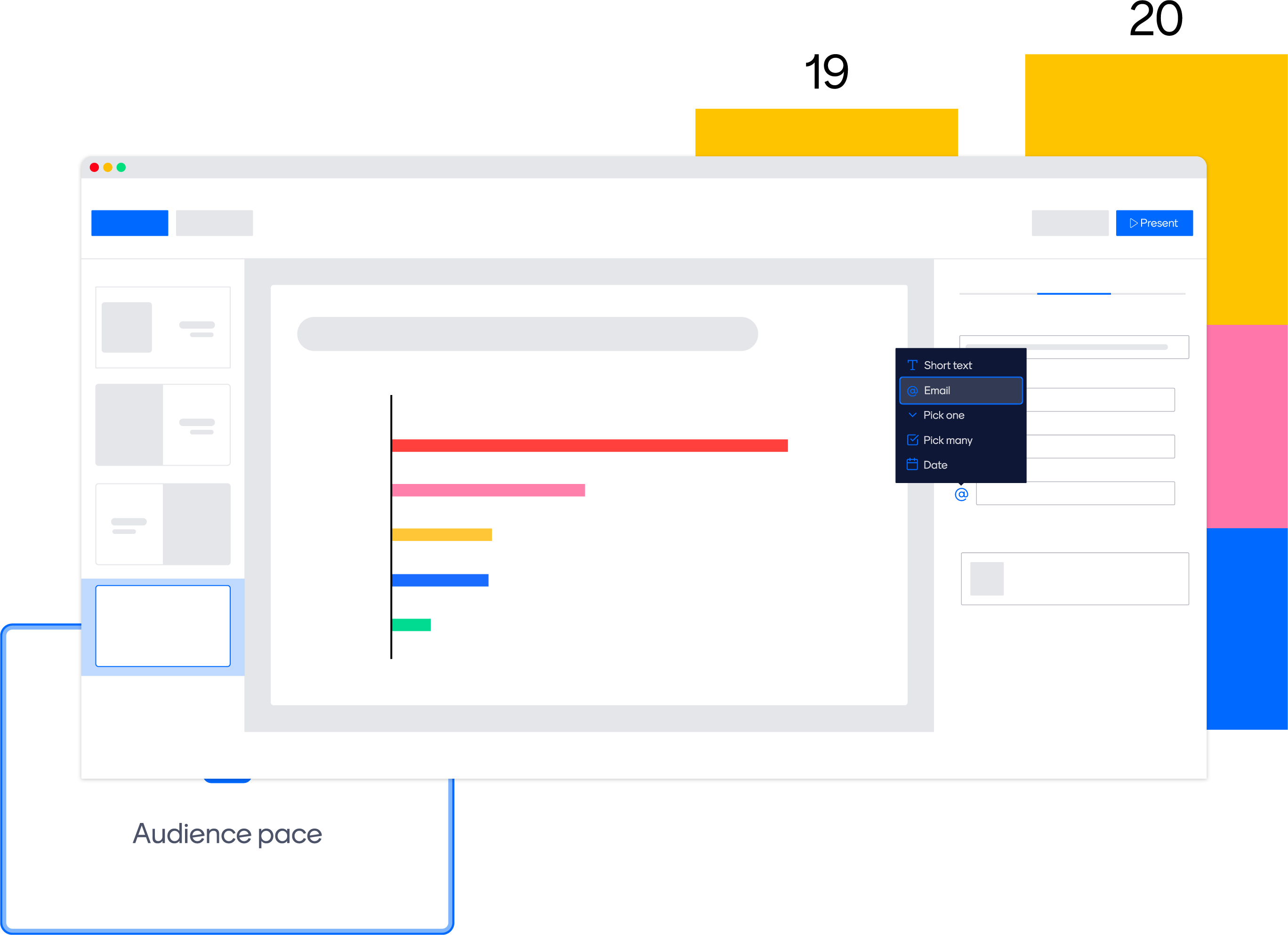
Task: Expand the Date field option
Action: (x=960, y=465)
